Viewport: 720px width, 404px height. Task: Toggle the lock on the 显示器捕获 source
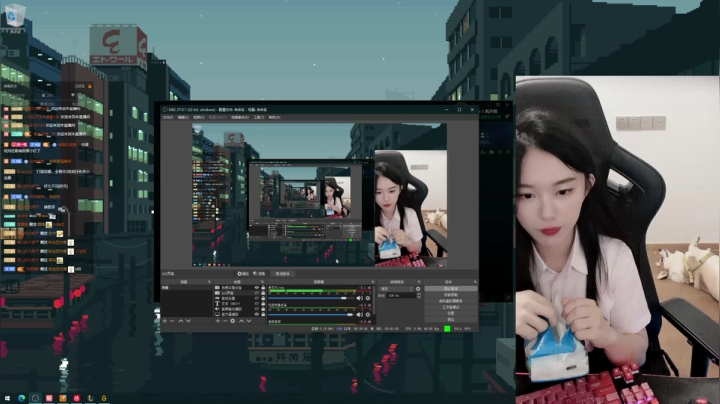pyautogui.click(x=263, y=314)
